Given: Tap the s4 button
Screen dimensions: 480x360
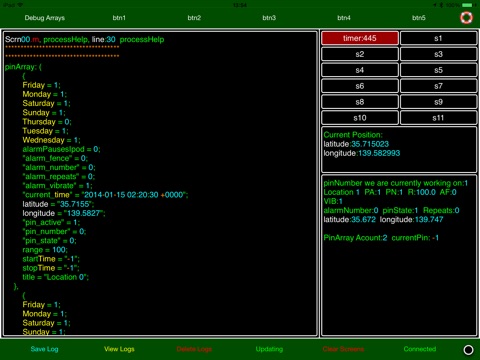Looking at the screenshot, I should pyautogui.click(x=360, y=70).
